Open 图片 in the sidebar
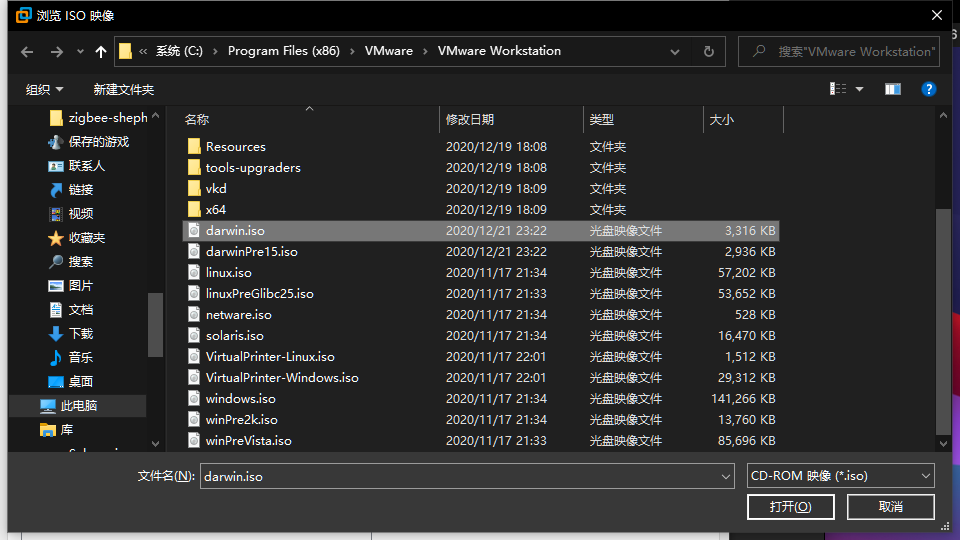Screen dimensions: 960x540 71,285
